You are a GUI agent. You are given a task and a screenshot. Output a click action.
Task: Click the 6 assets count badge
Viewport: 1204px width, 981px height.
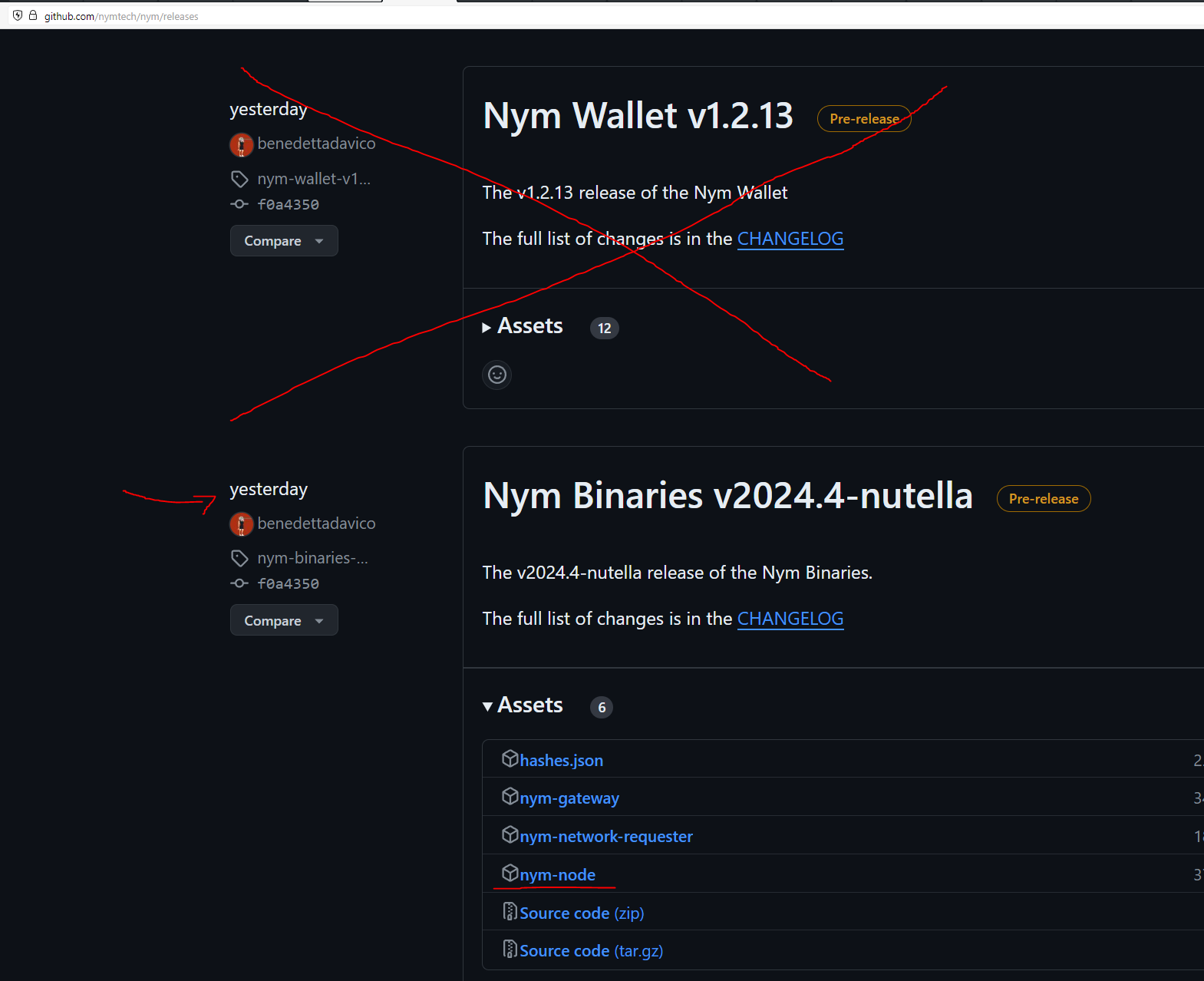point(602,707)
